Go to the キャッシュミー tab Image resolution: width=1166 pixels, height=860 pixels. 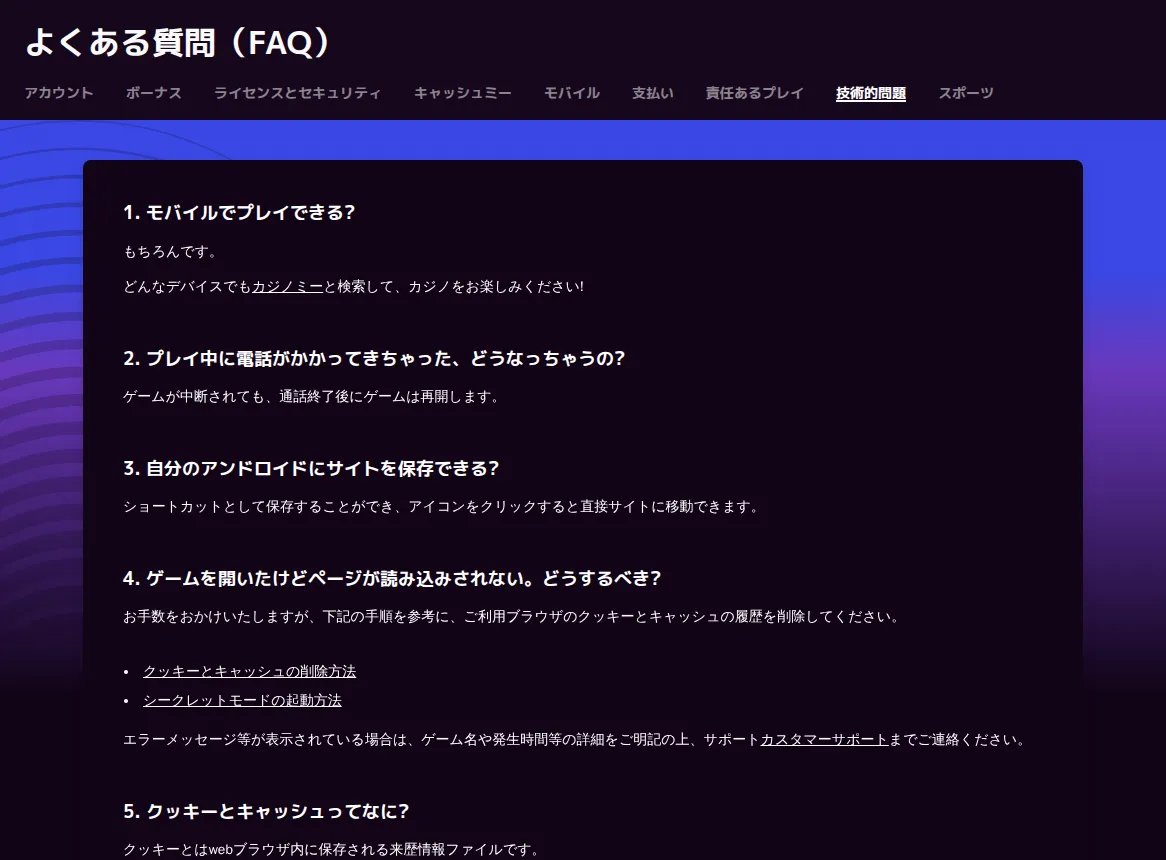(x=463, y=93)
